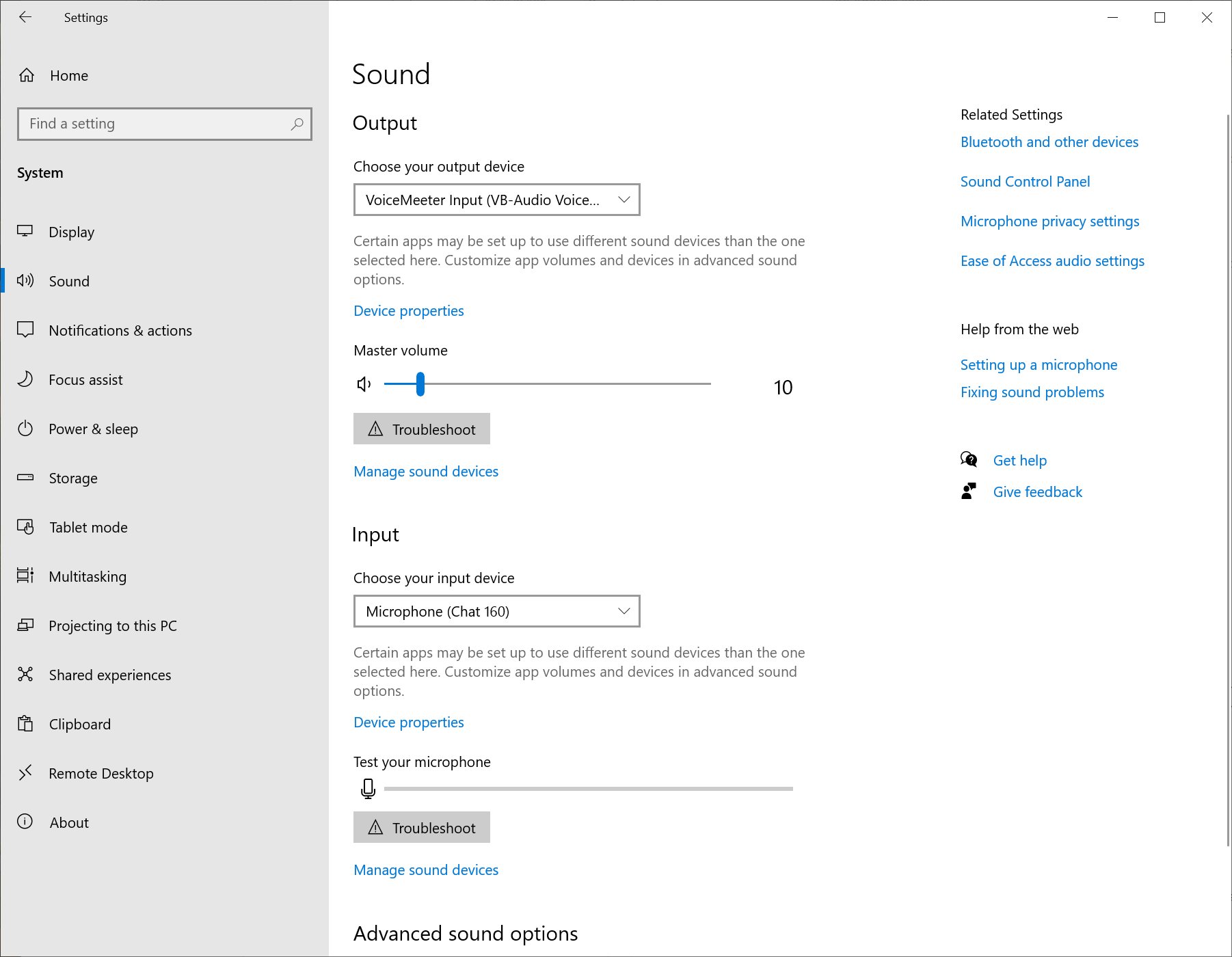This screenshot has height=957, width=1232.
Task: Click the Power & sleep icon
Action: 25,429
